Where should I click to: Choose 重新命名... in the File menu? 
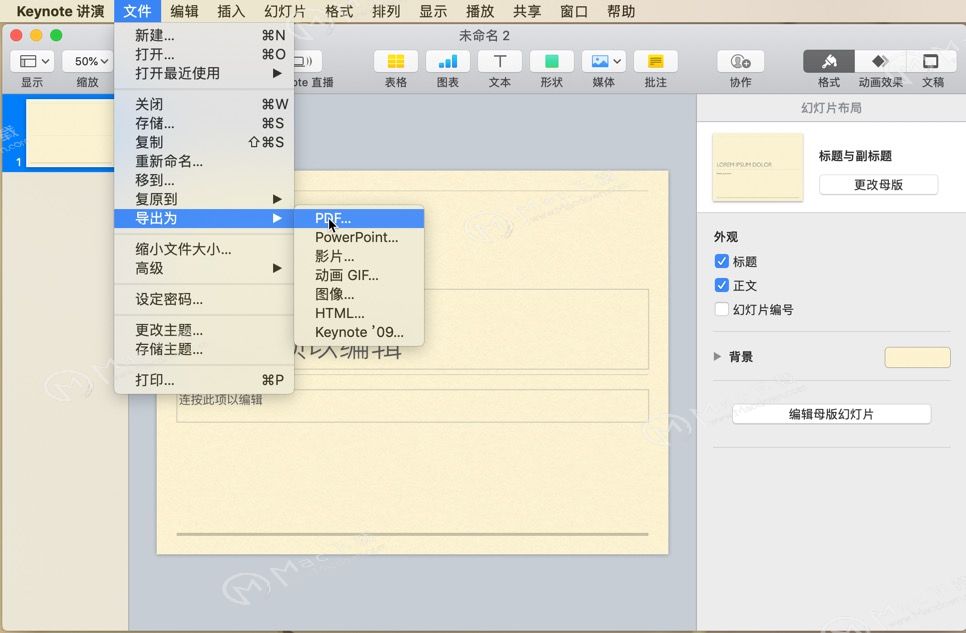204,161
